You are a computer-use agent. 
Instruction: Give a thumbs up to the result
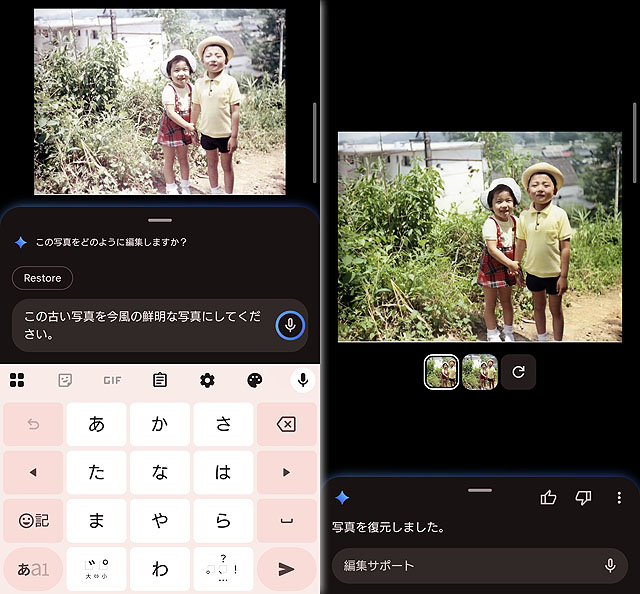(548, 498)
